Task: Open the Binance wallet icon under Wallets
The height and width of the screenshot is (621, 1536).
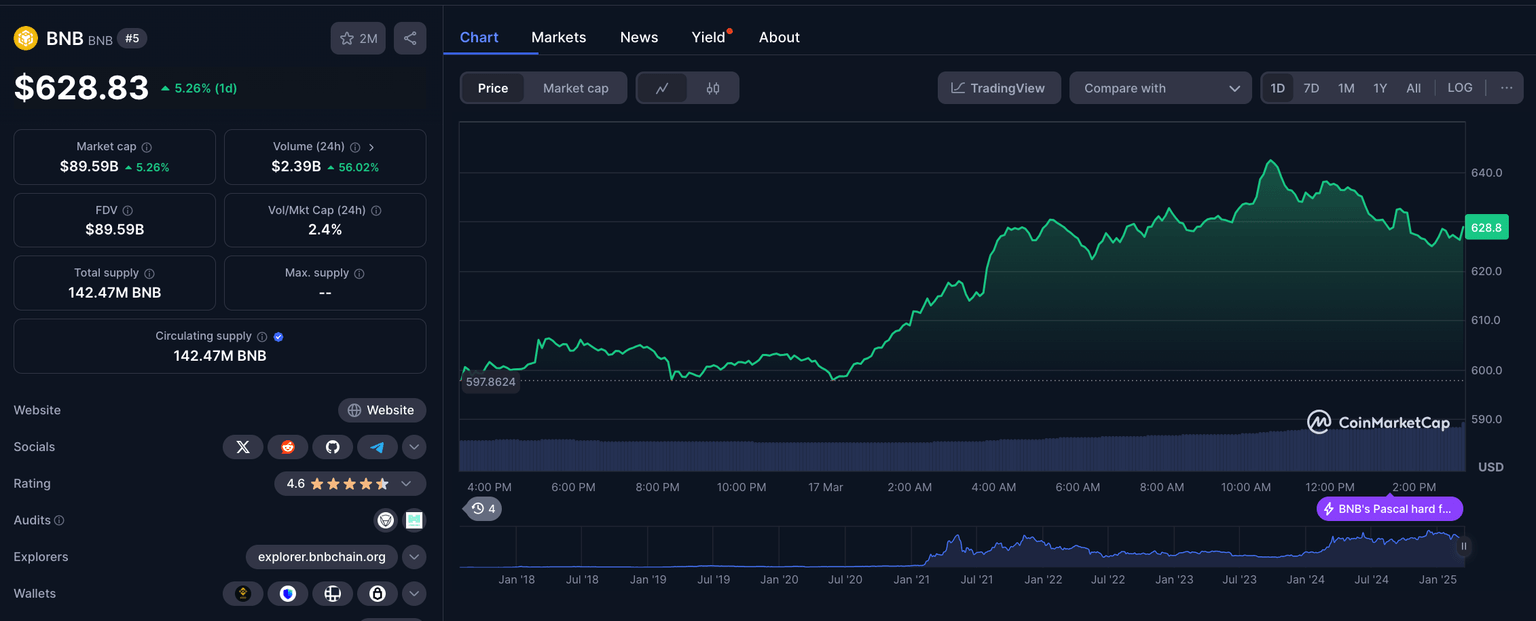Action: [243, 593]
